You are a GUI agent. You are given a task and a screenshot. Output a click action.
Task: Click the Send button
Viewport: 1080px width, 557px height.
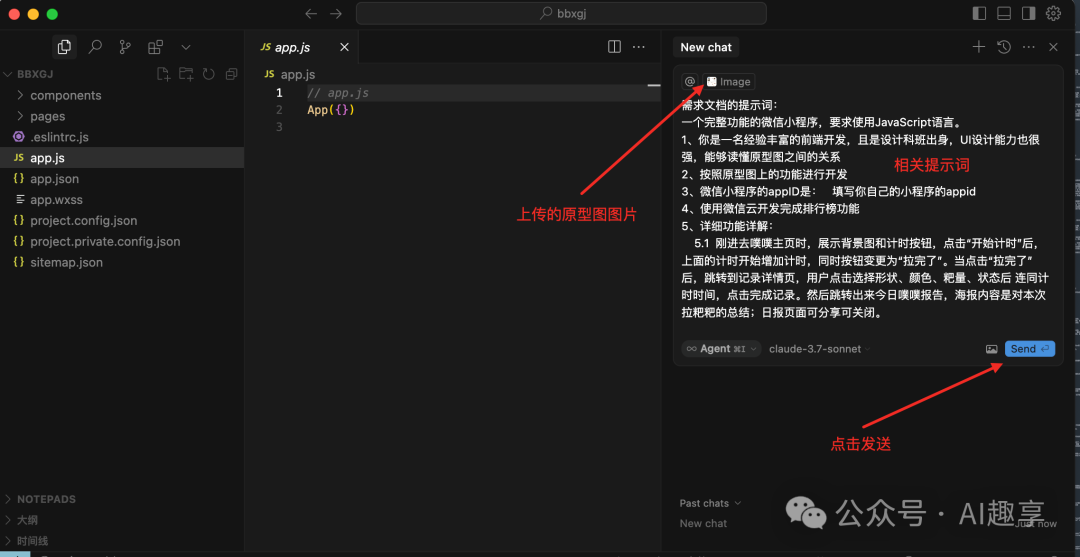[1030, 349]
